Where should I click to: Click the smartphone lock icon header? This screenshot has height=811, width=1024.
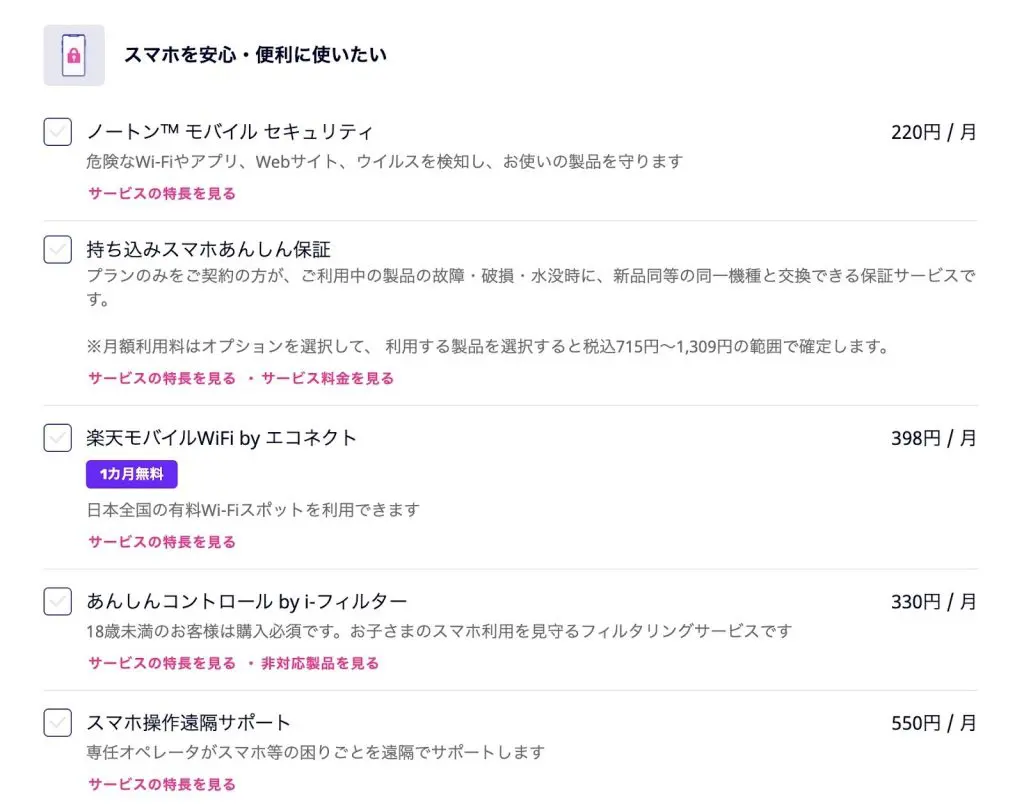coord(75,55)
